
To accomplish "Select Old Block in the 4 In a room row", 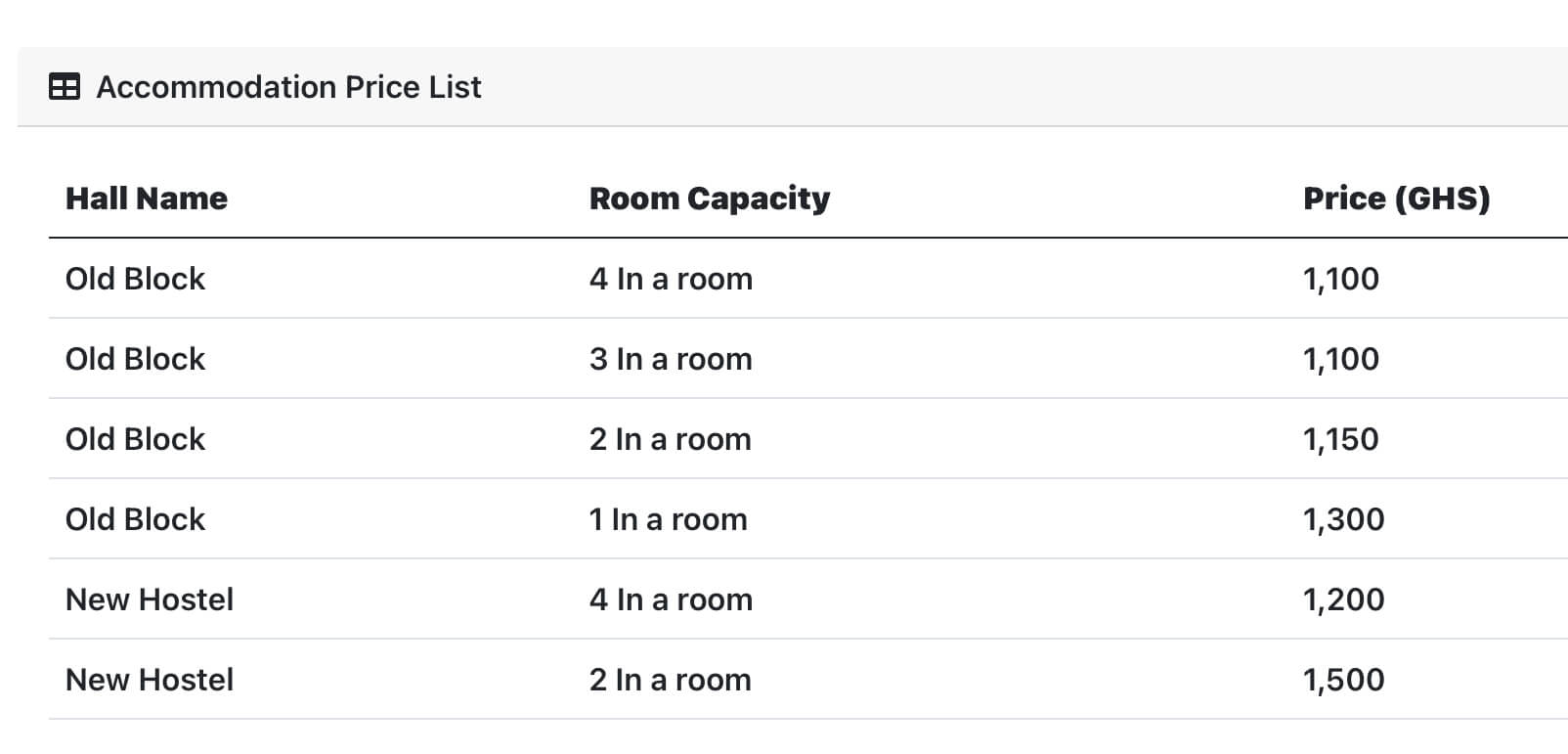I will [135, 279].
